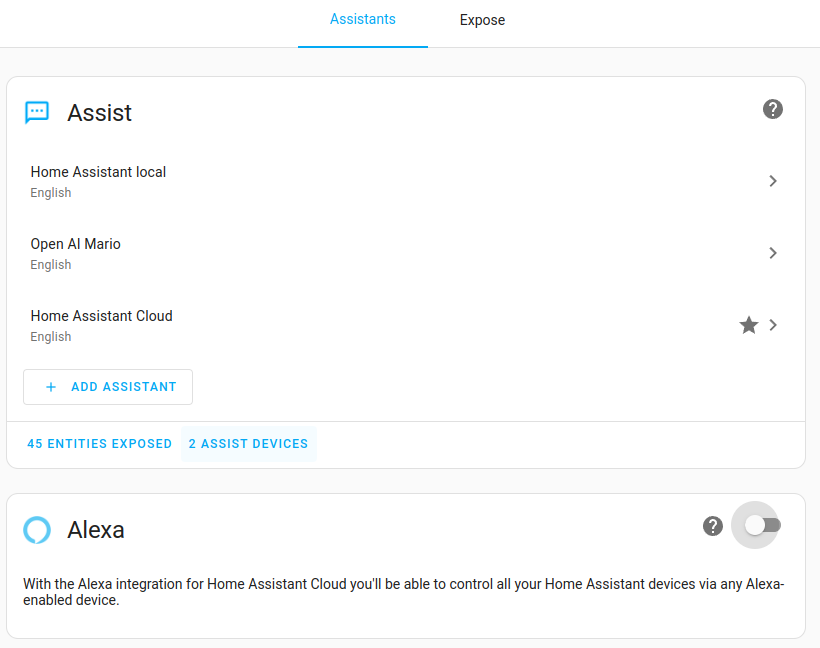The height and width of the screenshot is (648, 820).
Task: Expand Home Assistant local via its chevron
Action: (772, 181)
